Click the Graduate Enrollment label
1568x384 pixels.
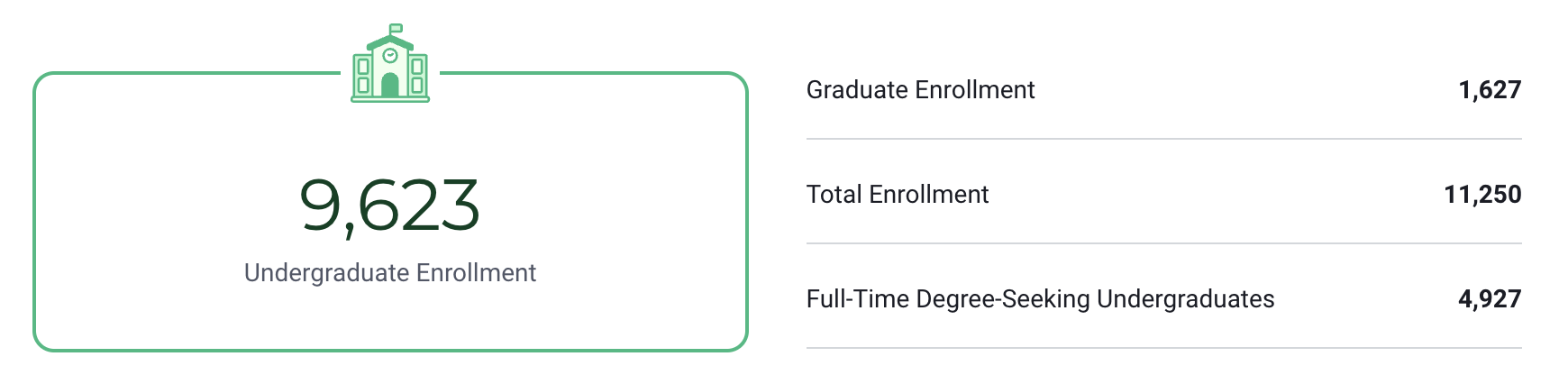tap(920, 90)
